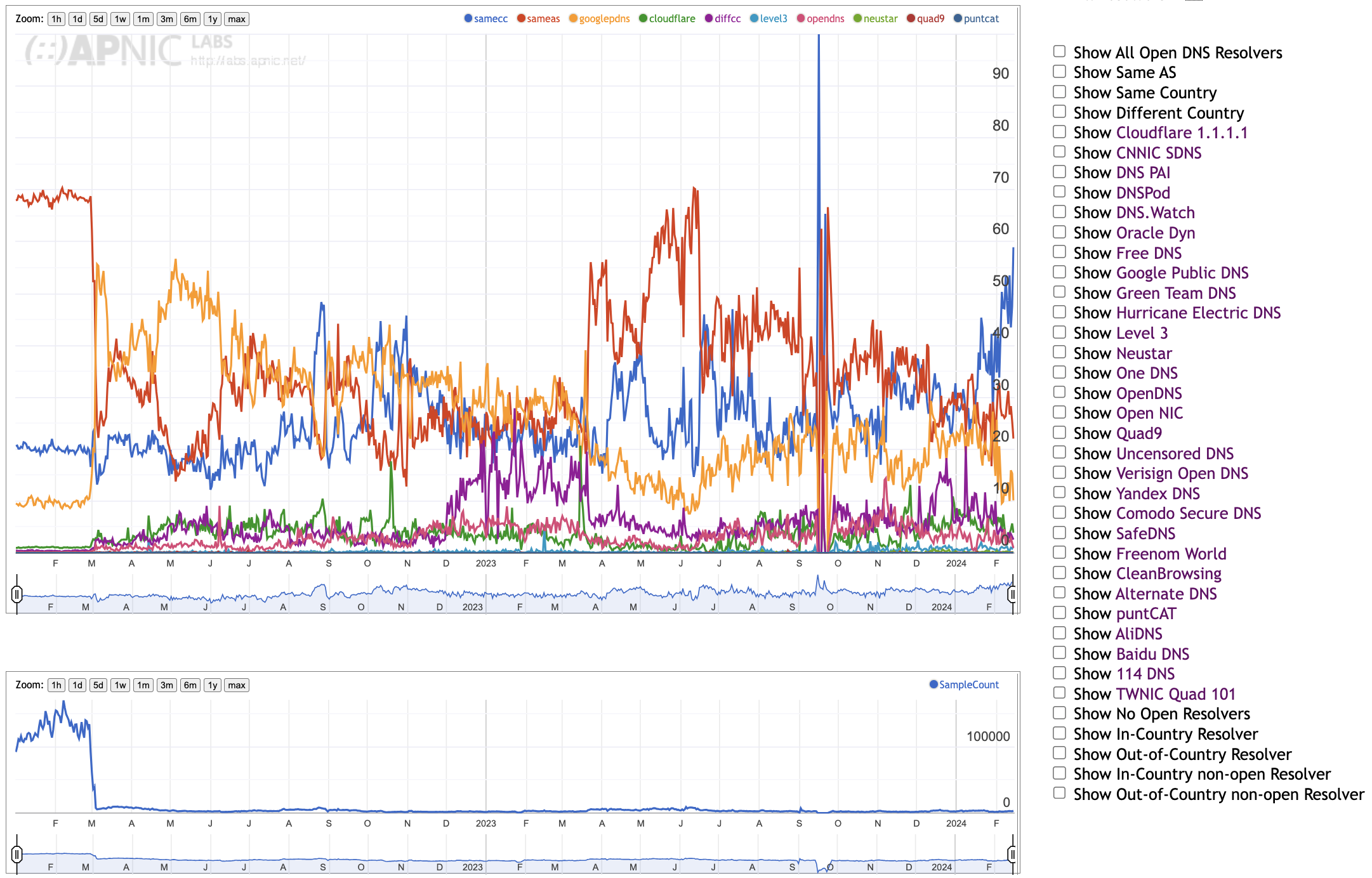Set top chart zoom to 1d
Viewport: 1372px width, 878px height.
point(77,19)
